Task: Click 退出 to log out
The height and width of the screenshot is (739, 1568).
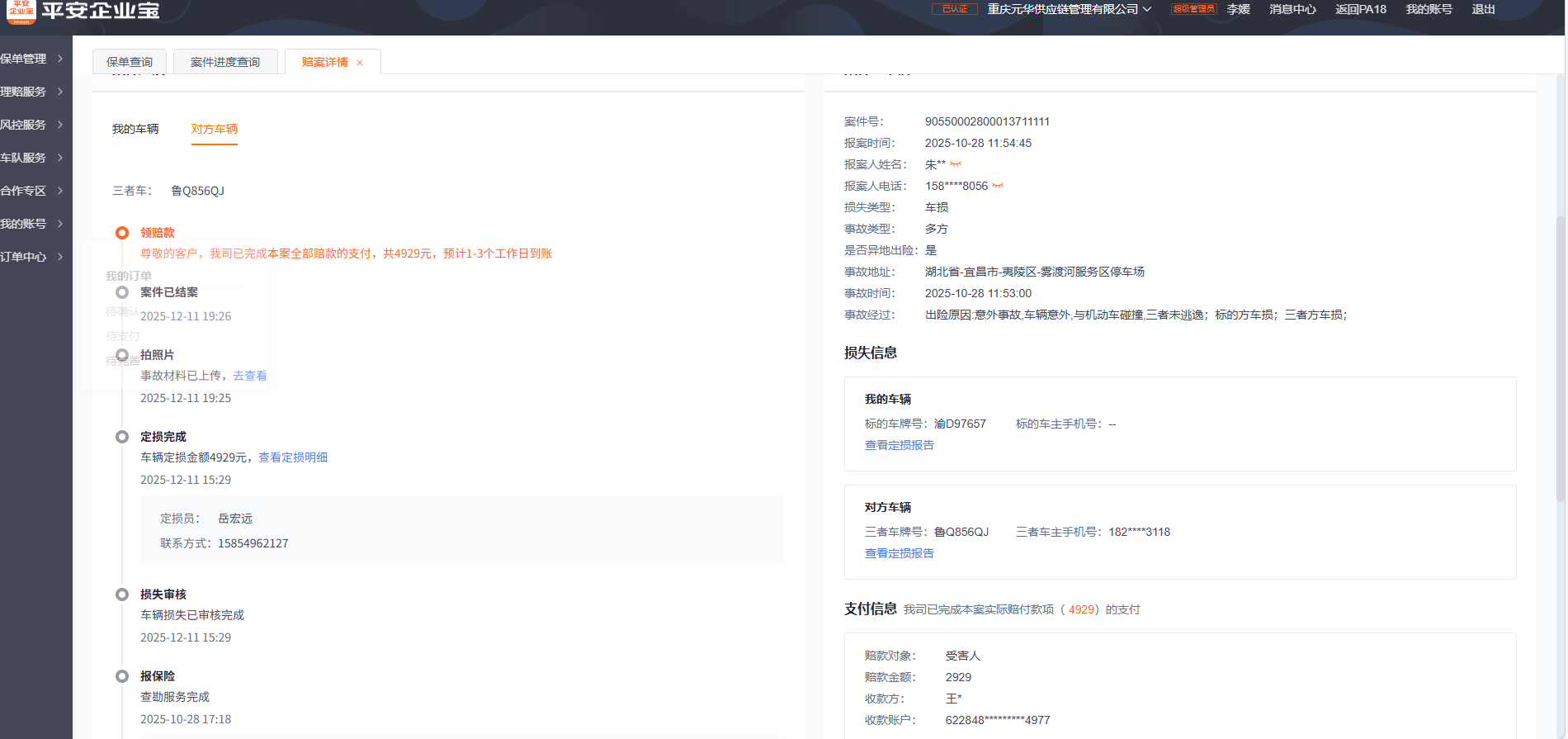Action: click(1483, 9)
